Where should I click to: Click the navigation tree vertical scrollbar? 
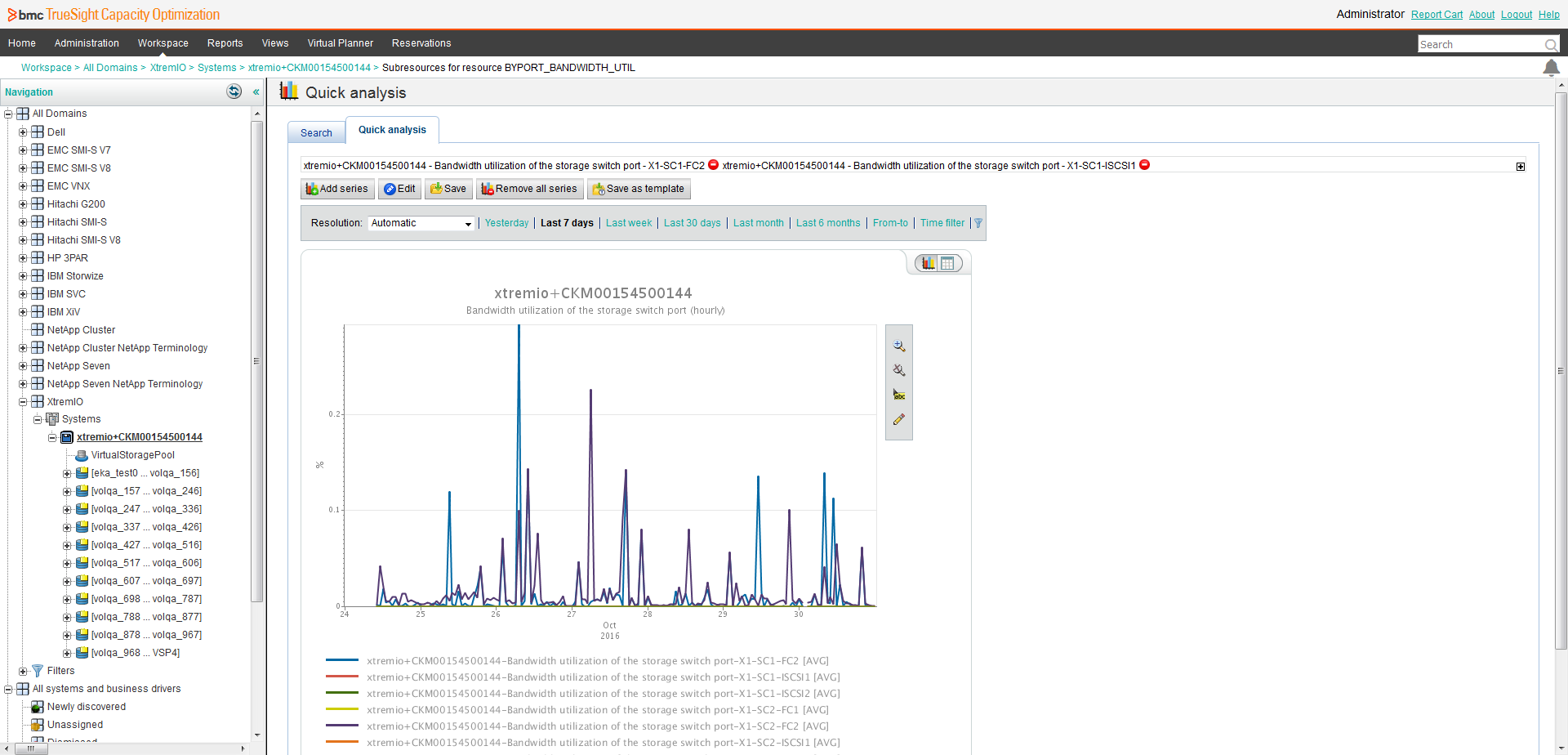[x=257, y=361]
